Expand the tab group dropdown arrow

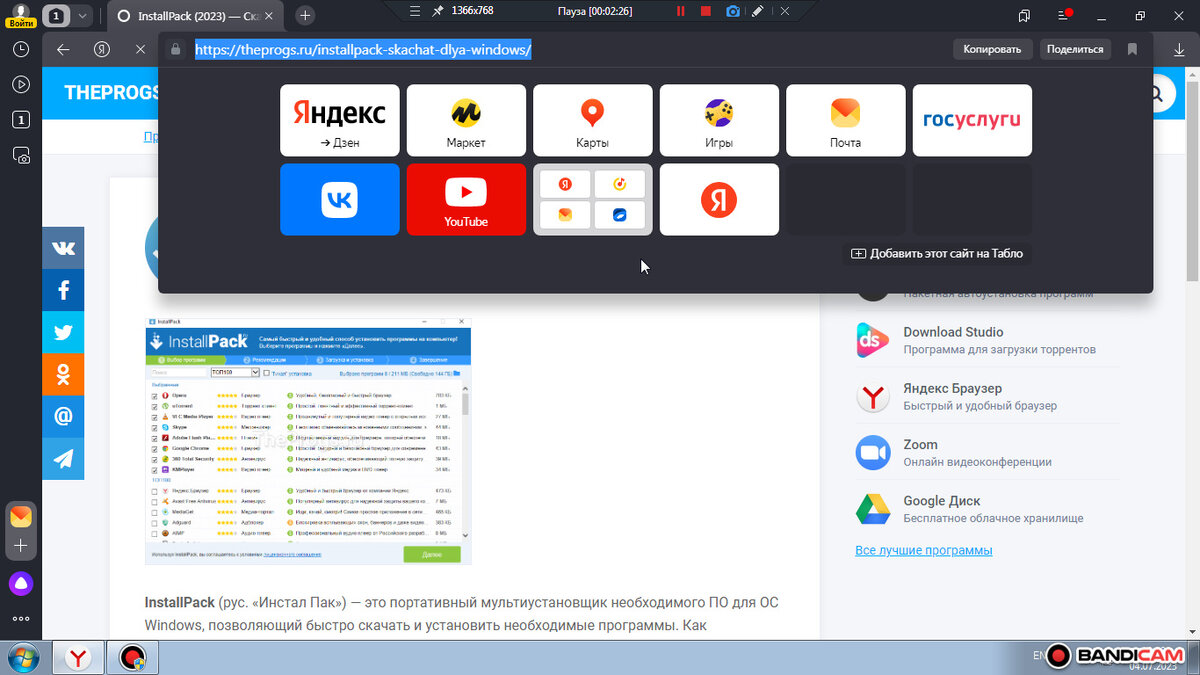pyautogui.click(x=82, y=16)
